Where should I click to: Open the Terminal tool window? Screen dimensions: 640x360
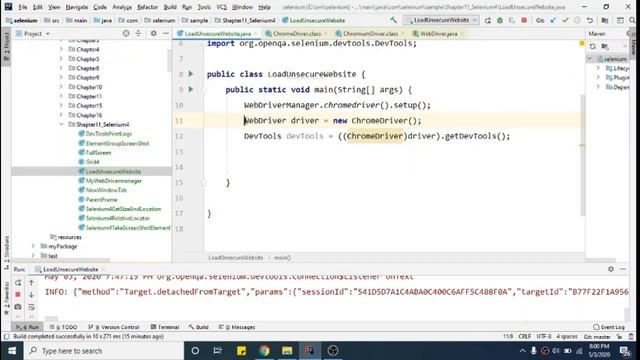(165, 327)
